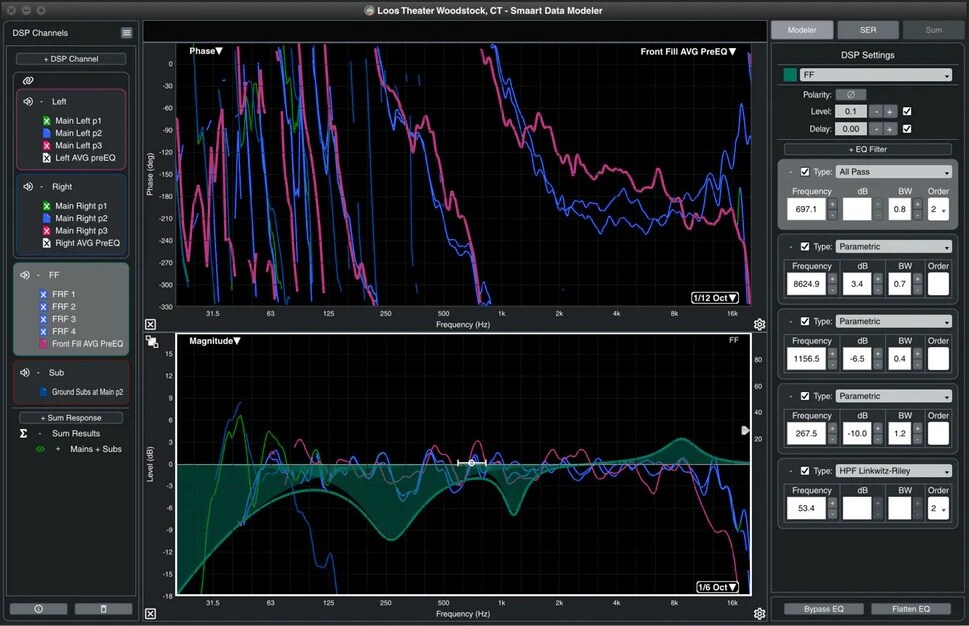Viewport: 969px width, 626px height.
Task: Click the trash delete button at the bottom left
Action: [103, 609]
